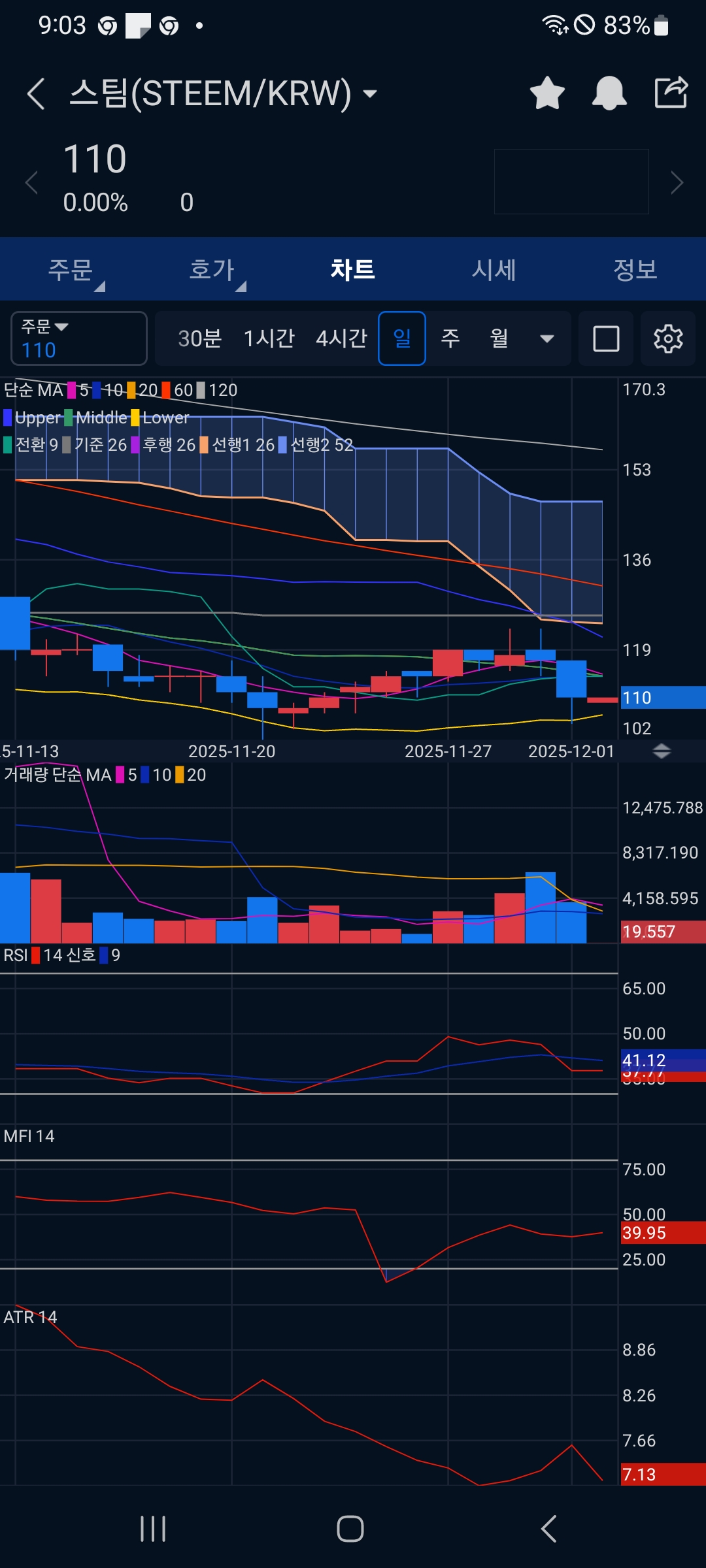
Task: Toggle fullscreen chart square icon
Action: (x=606, y=338)
